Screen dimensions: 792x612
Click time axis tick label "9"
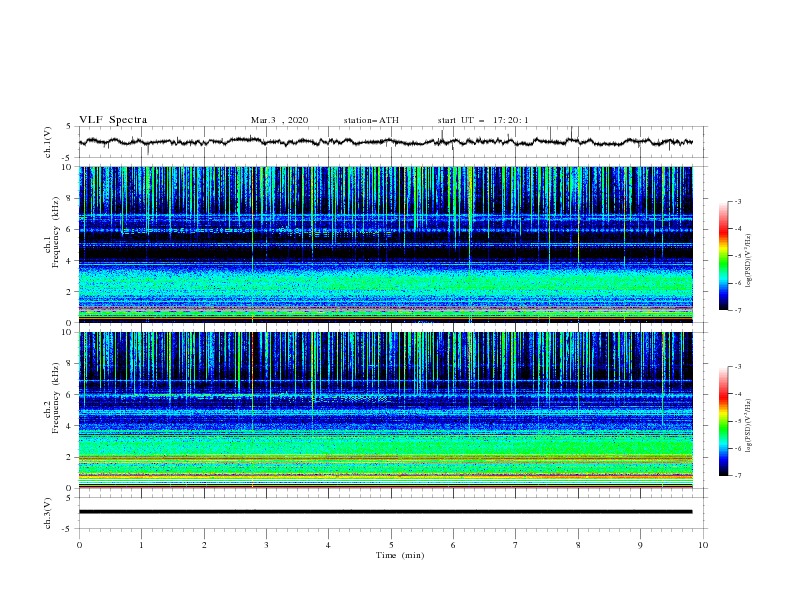point(640,545)
